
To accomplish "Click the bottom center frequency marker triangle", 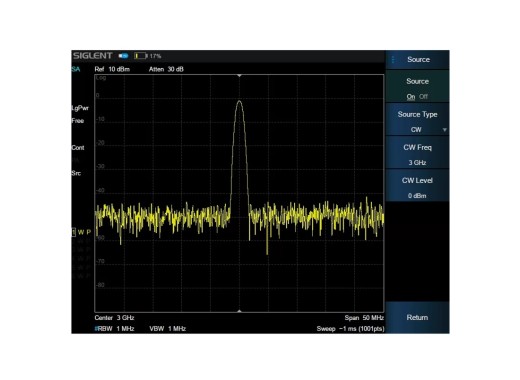I will coord(239,311).
